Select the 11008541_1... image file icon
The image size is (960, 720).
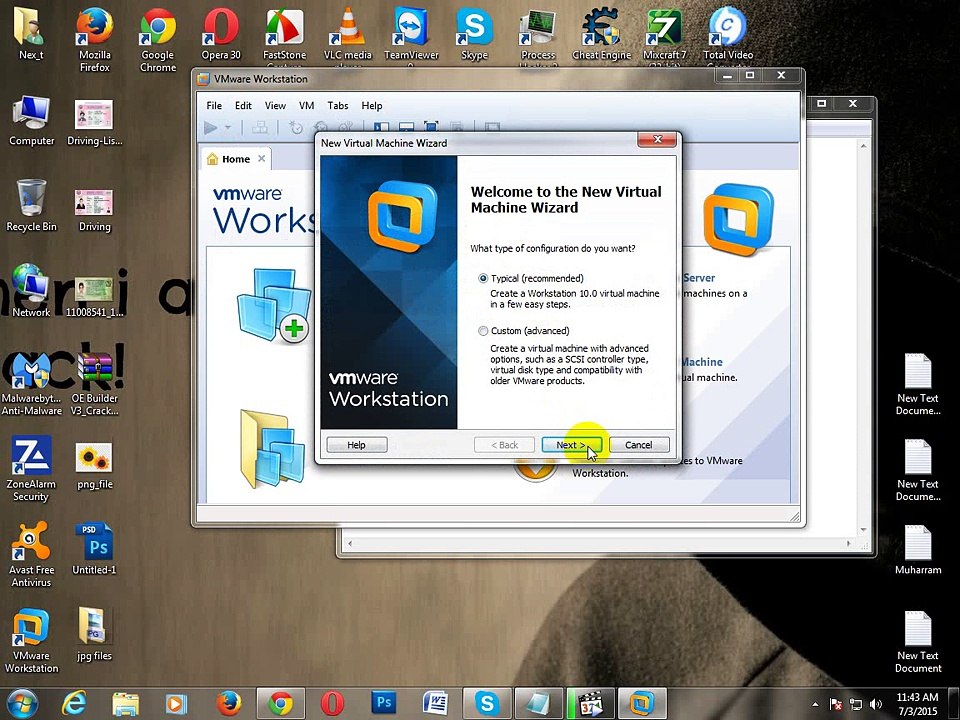tap(94, 297)
